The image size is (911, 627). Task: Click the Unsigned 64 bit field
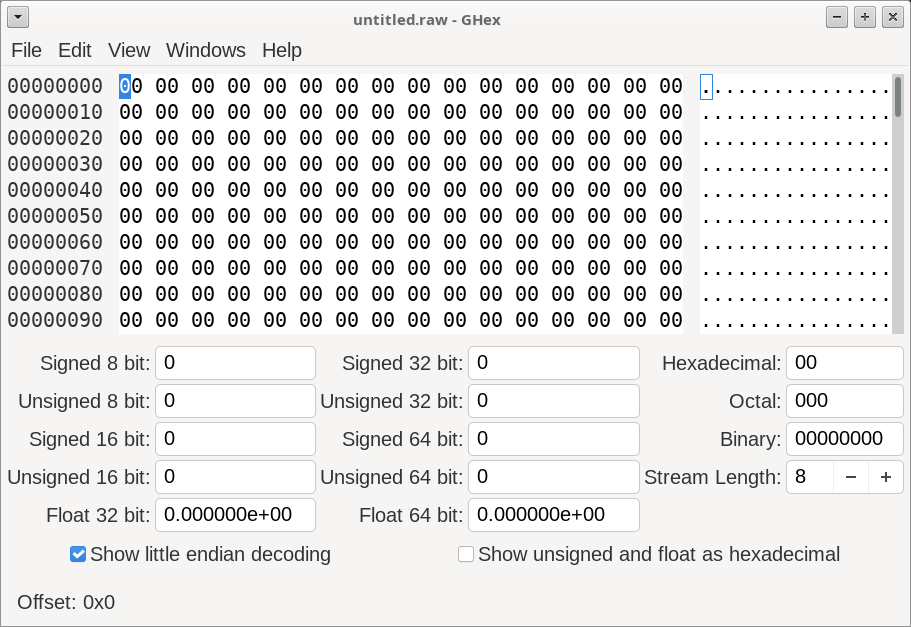pos(554,477)
